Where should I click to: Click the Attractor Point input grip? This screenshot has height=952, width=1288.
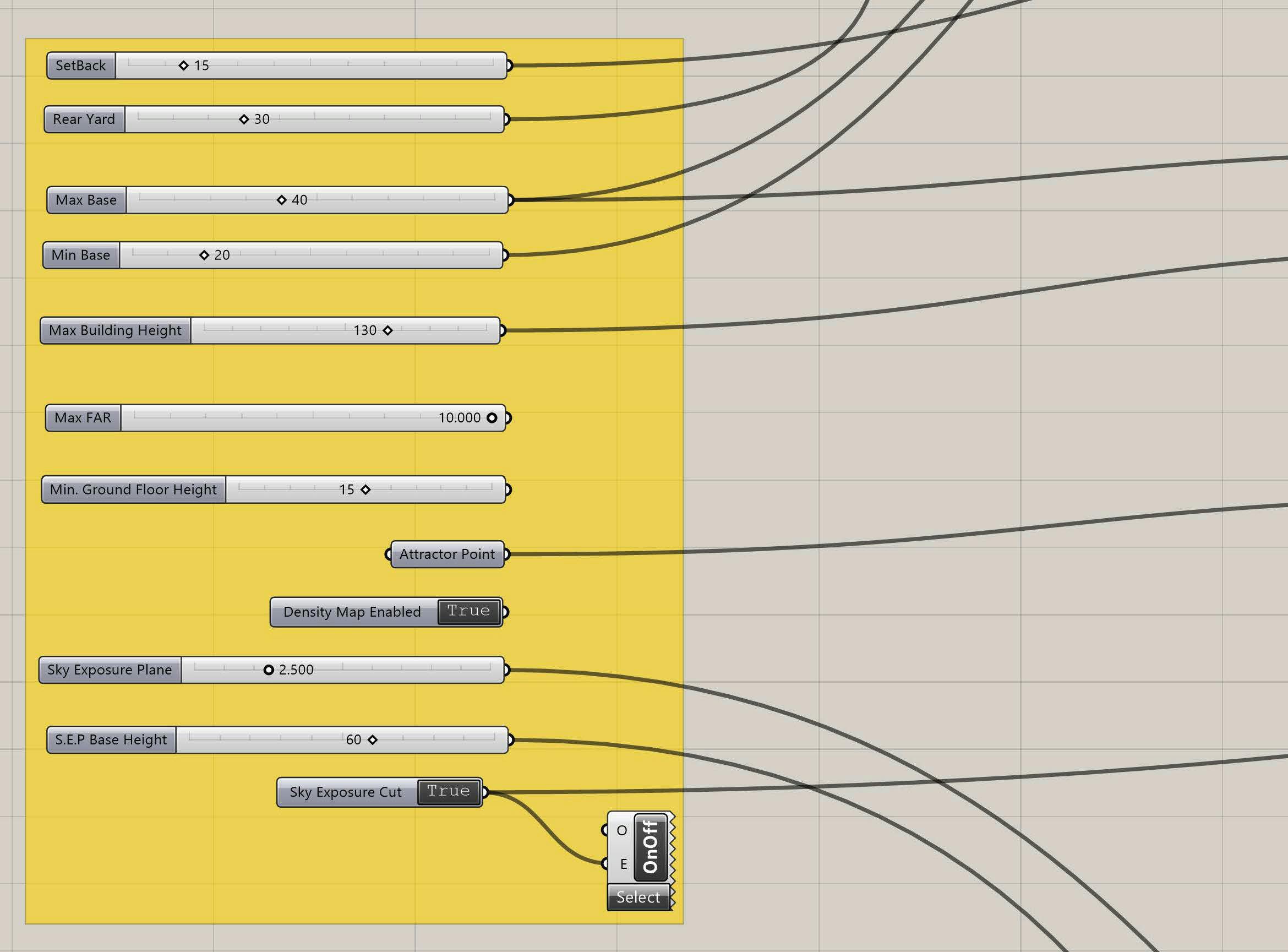(388, 554)
